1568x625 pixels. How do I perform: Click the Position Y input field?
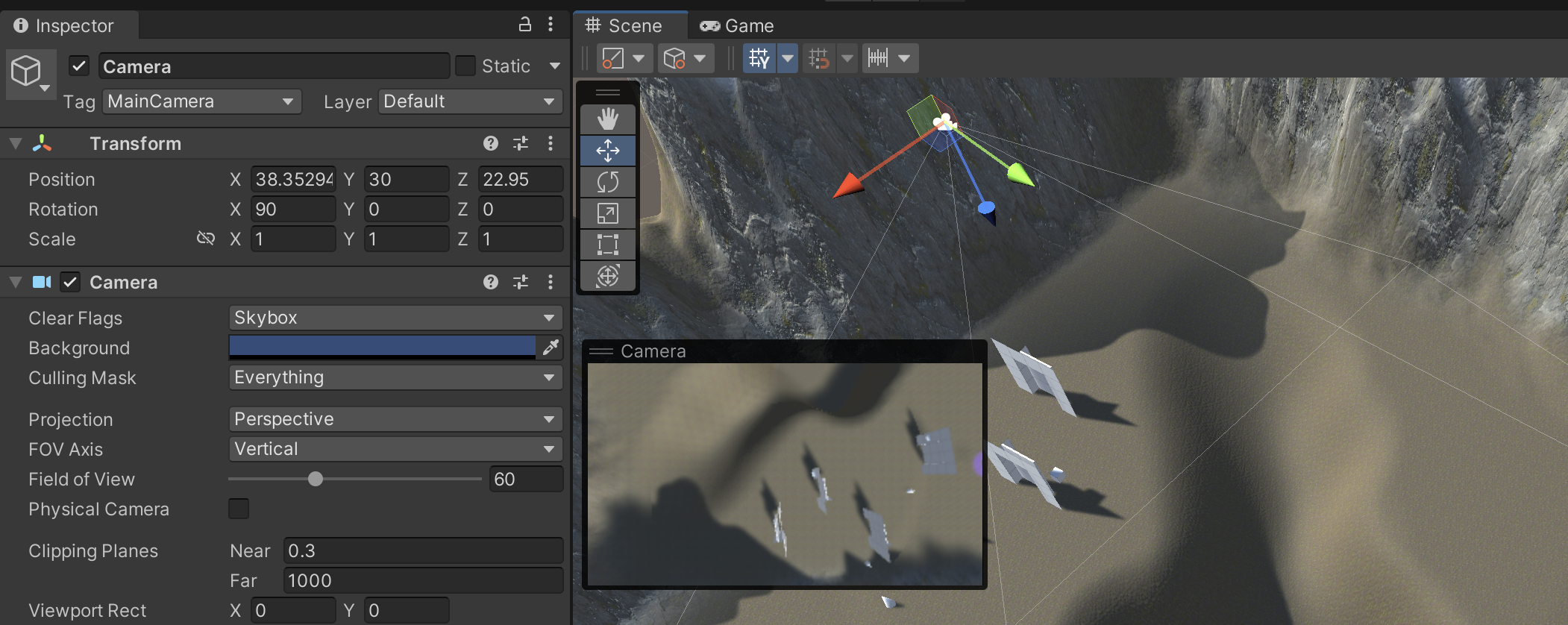(x=406, y=180)
